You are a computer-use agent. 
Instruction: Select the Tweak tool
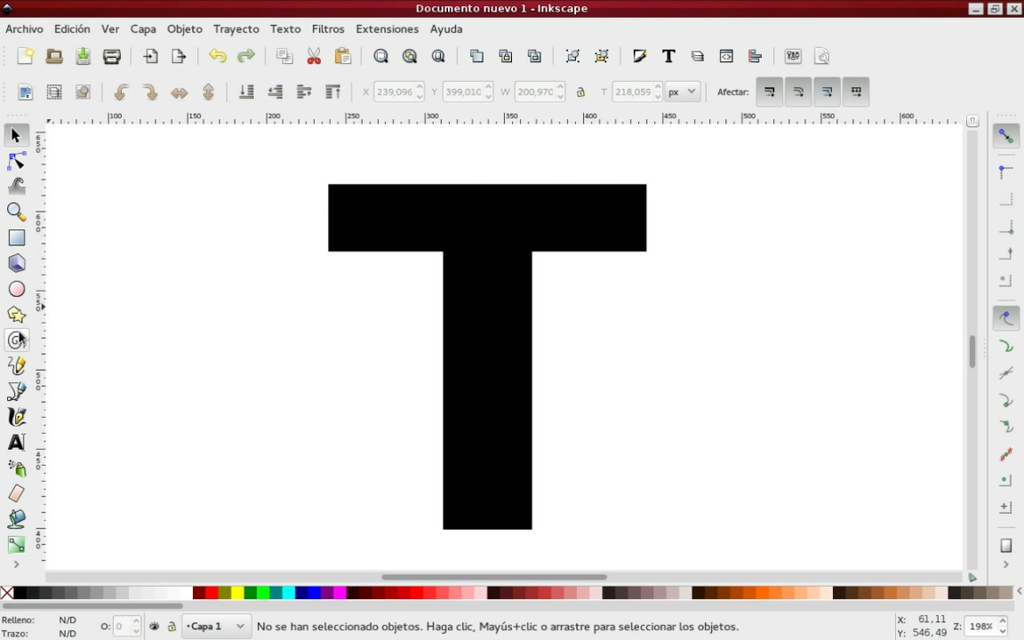tap(16, 186)
